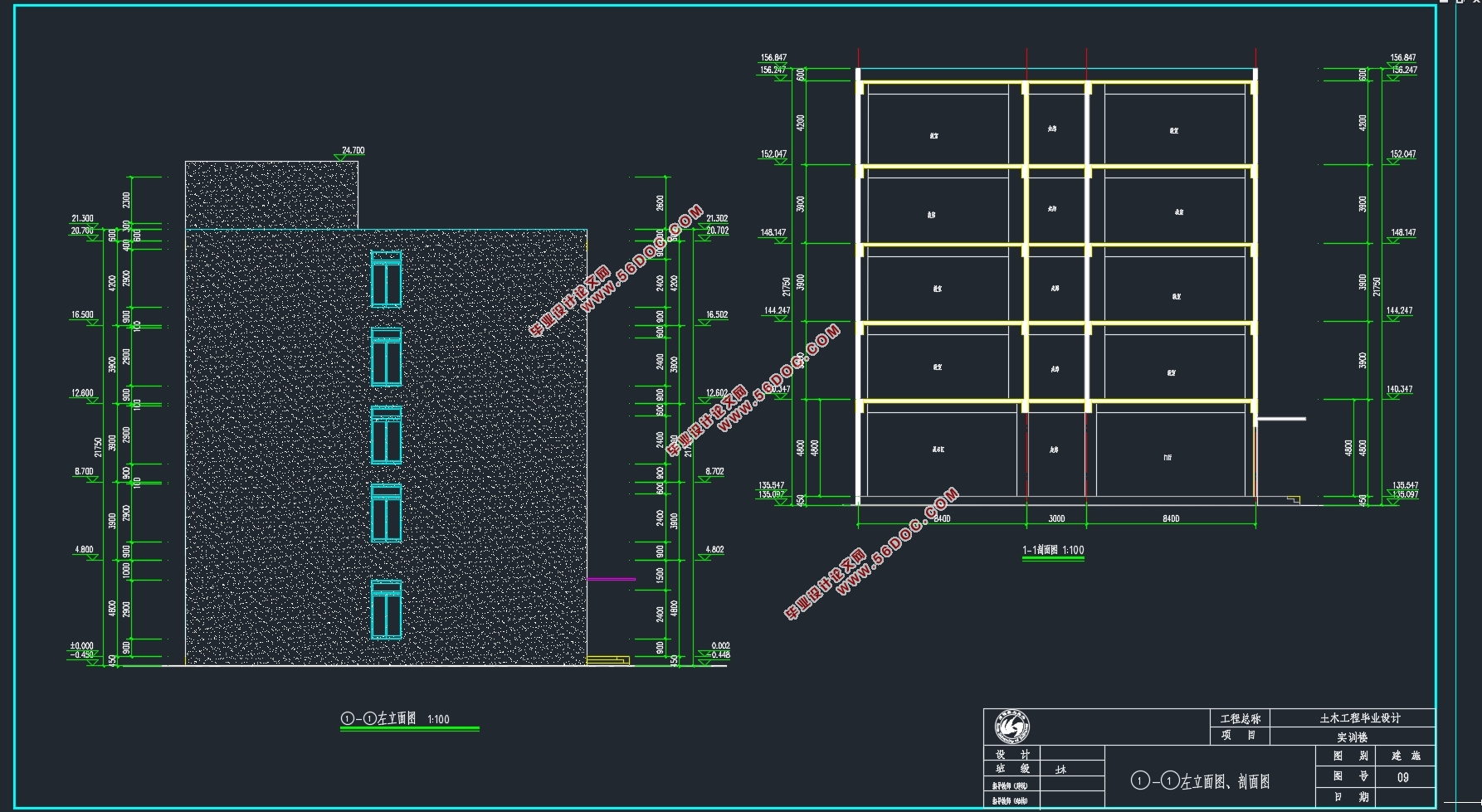The height and width of the screenshot is (812, 1482).
Task: Click the magenta canopy line on elevation
Action: 612,579
